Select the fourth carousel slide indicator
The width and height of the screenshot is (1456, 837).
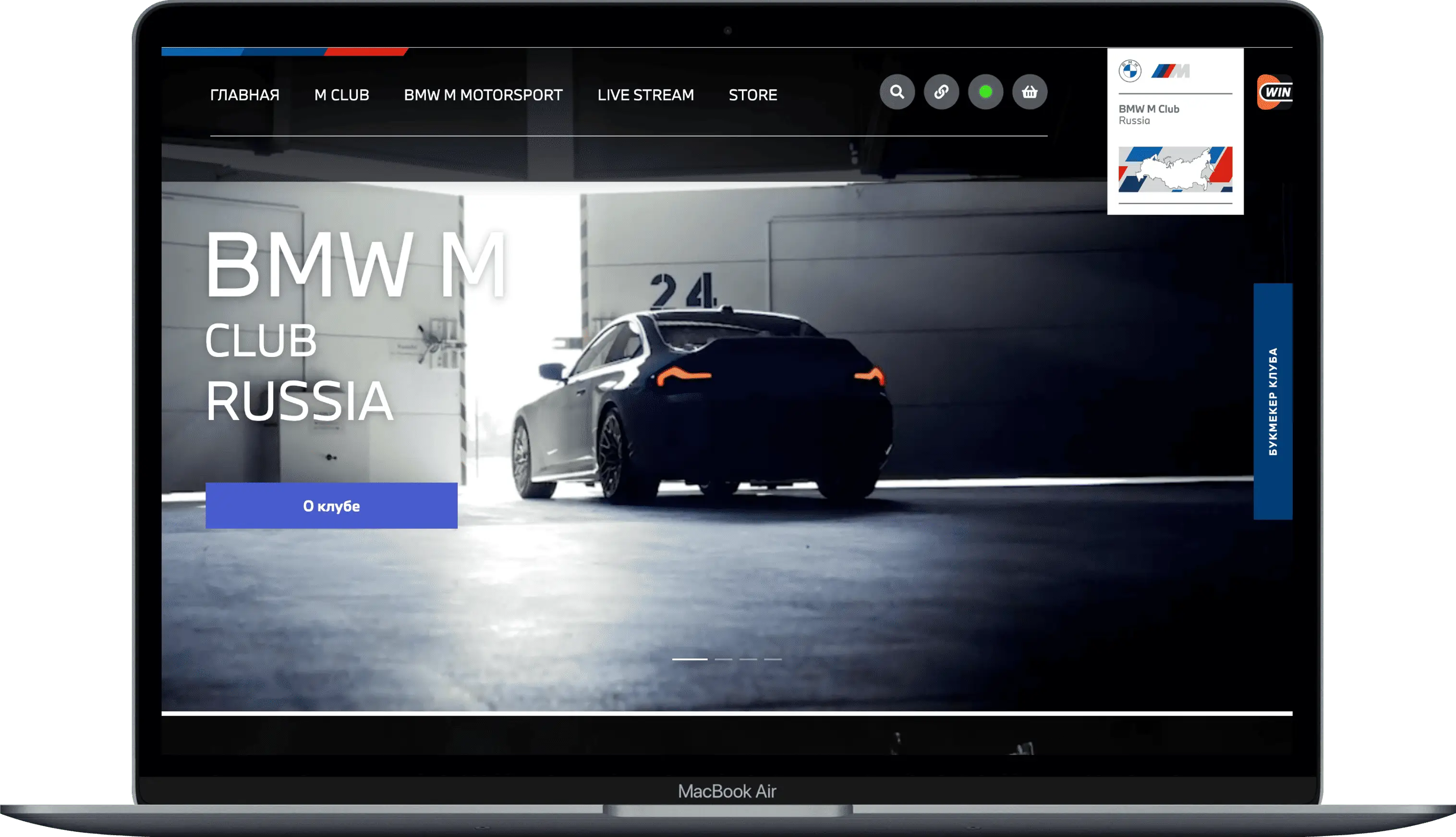(773, 659)
